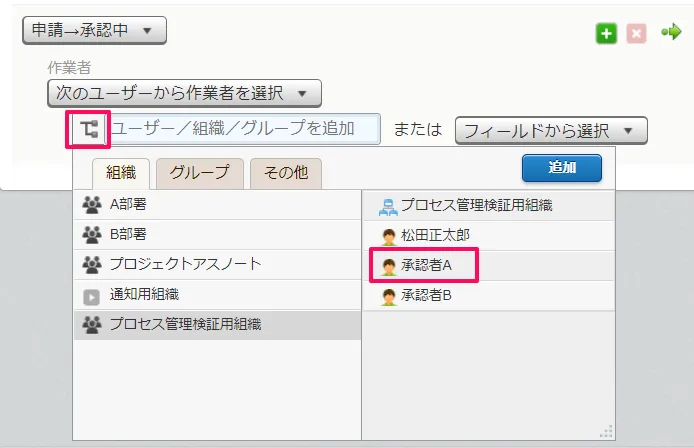The height and width of the screenshot is (448, 694).
Task: Click the avatar icon of 承認者B
Action: 389,297
